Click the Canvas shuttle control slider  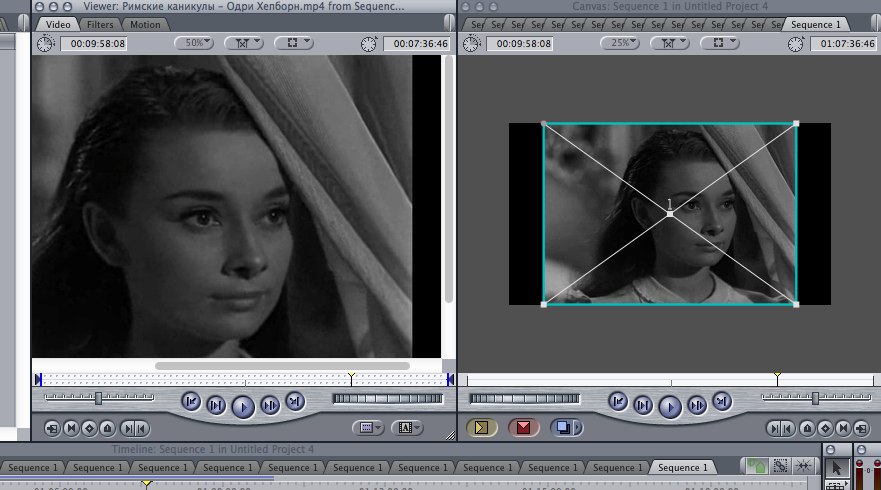[815, 398]
